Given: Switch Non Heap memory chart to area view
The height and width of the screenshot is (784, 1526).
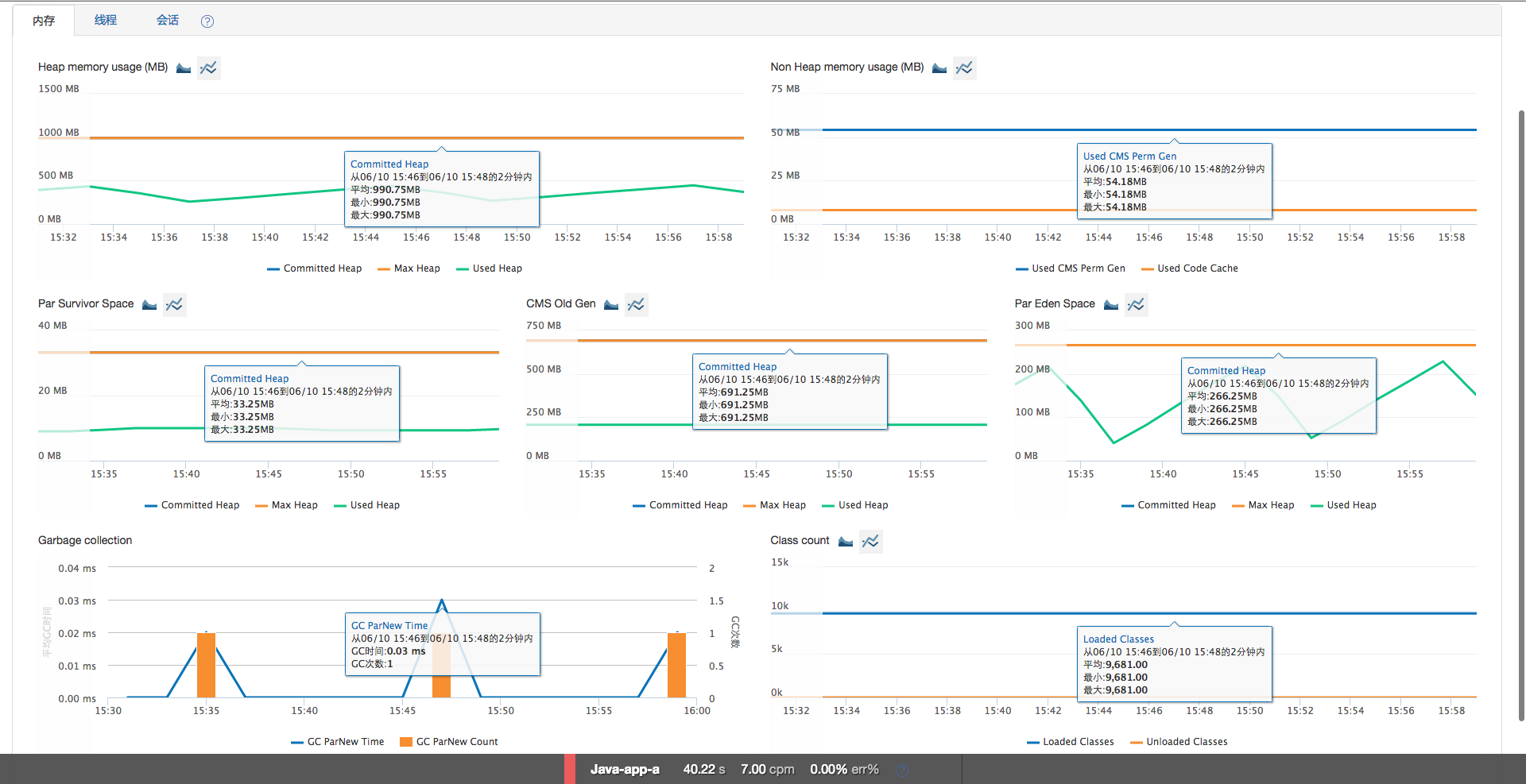Looking at the screenshot, I should (939, 68).
